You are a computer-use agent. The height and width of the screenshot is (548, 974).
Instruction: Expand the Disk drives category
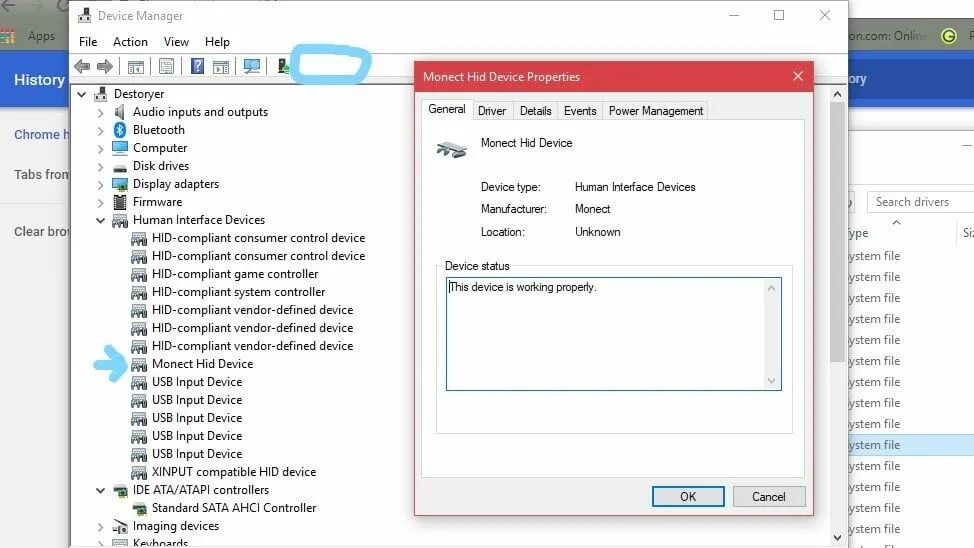tap(101, 167)
